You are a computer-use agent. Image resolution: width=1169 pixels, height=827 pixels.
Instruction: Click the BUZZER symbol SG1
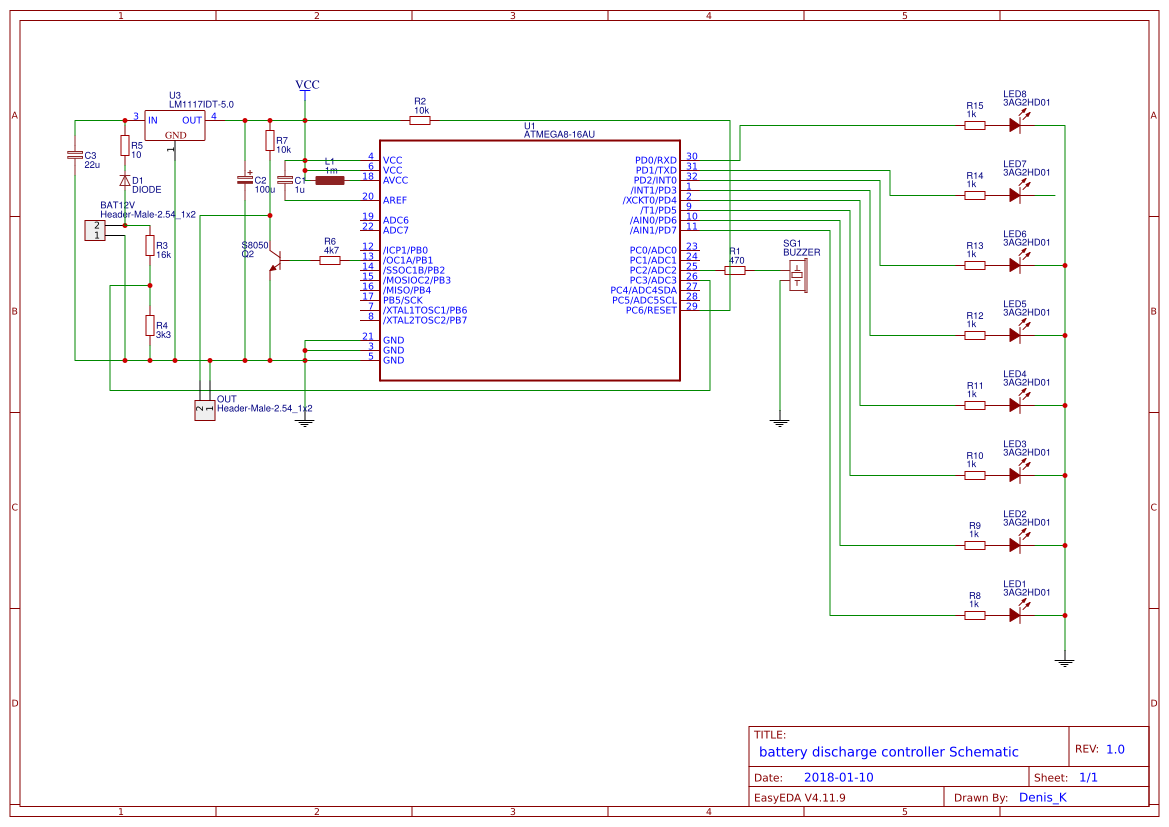(x=797, y=275)
